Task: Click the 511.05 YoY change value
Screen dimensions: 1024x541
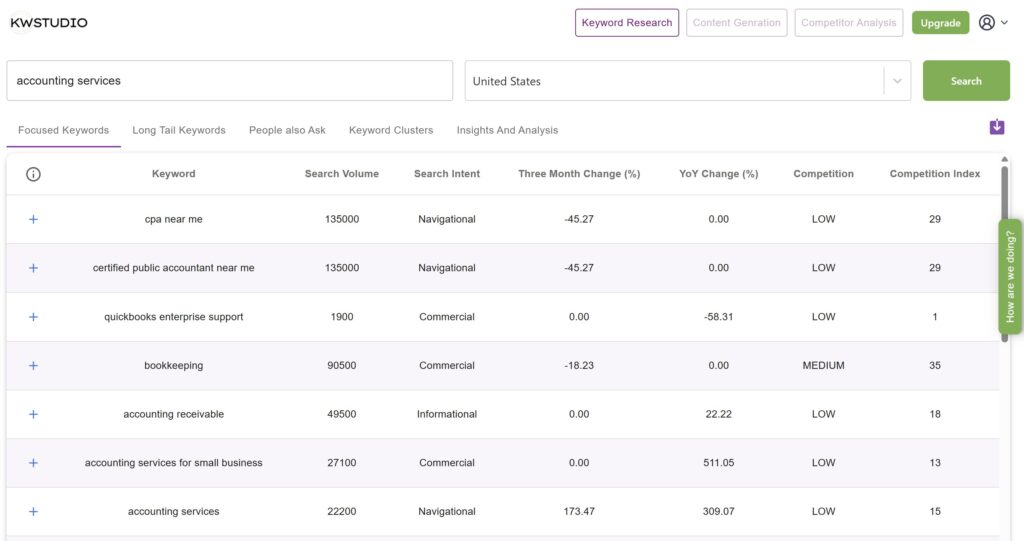Action: pos(718,463)
